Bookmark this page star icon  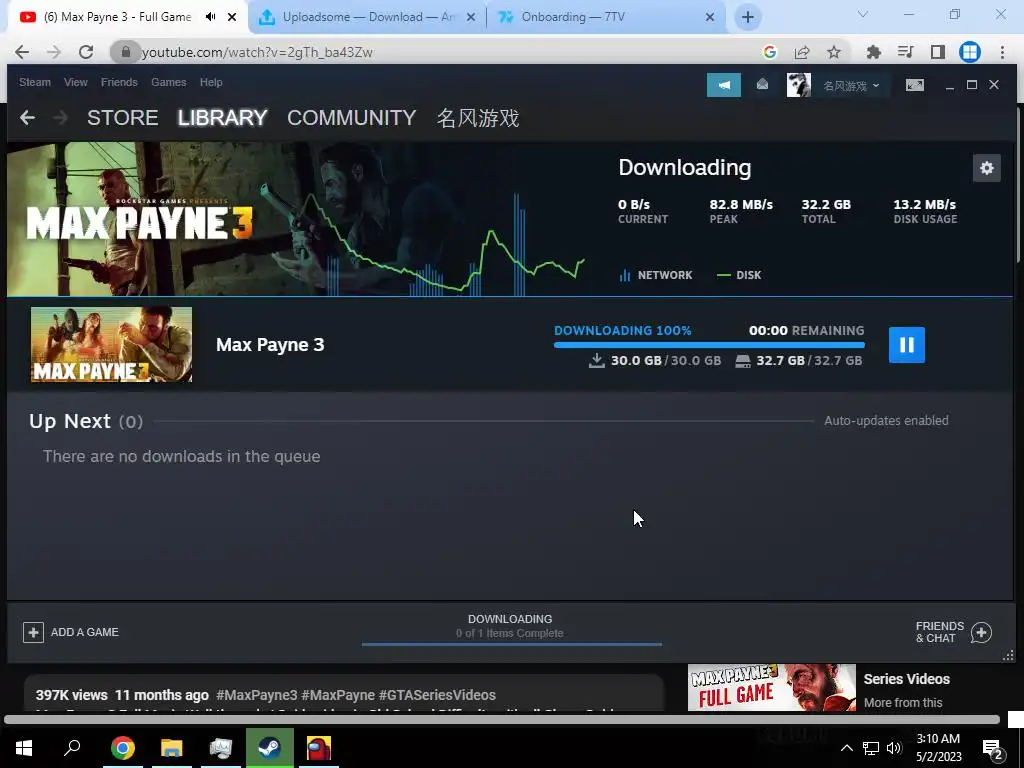point(833,52)
